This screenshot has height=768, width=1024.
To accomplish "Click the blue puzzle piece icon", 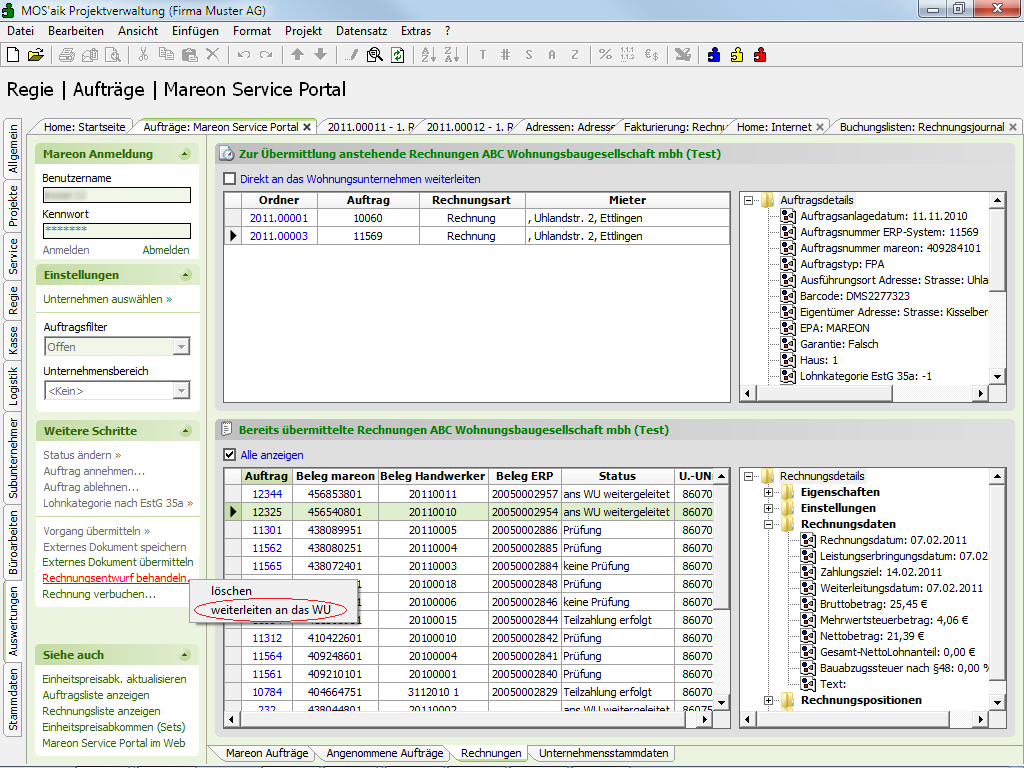I will [x=714, y=56].
